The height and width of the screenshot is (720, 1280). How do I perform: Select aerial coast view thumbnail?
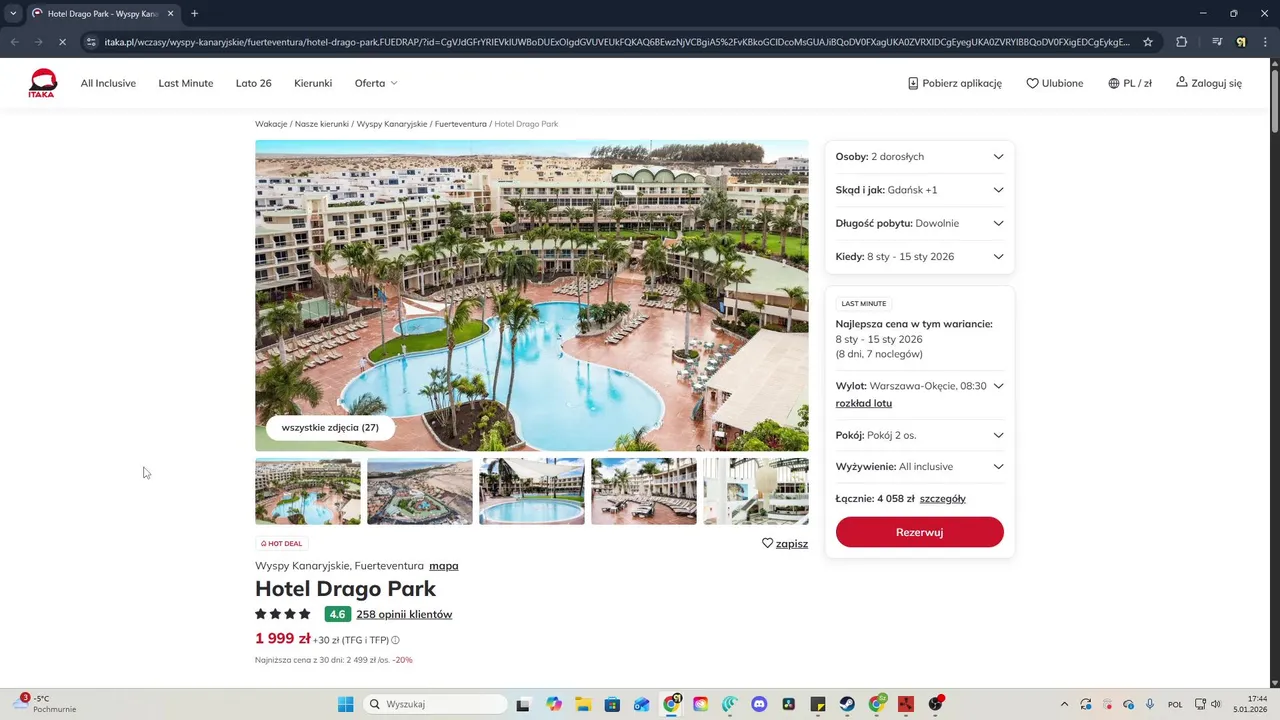[x=420, y=491]
